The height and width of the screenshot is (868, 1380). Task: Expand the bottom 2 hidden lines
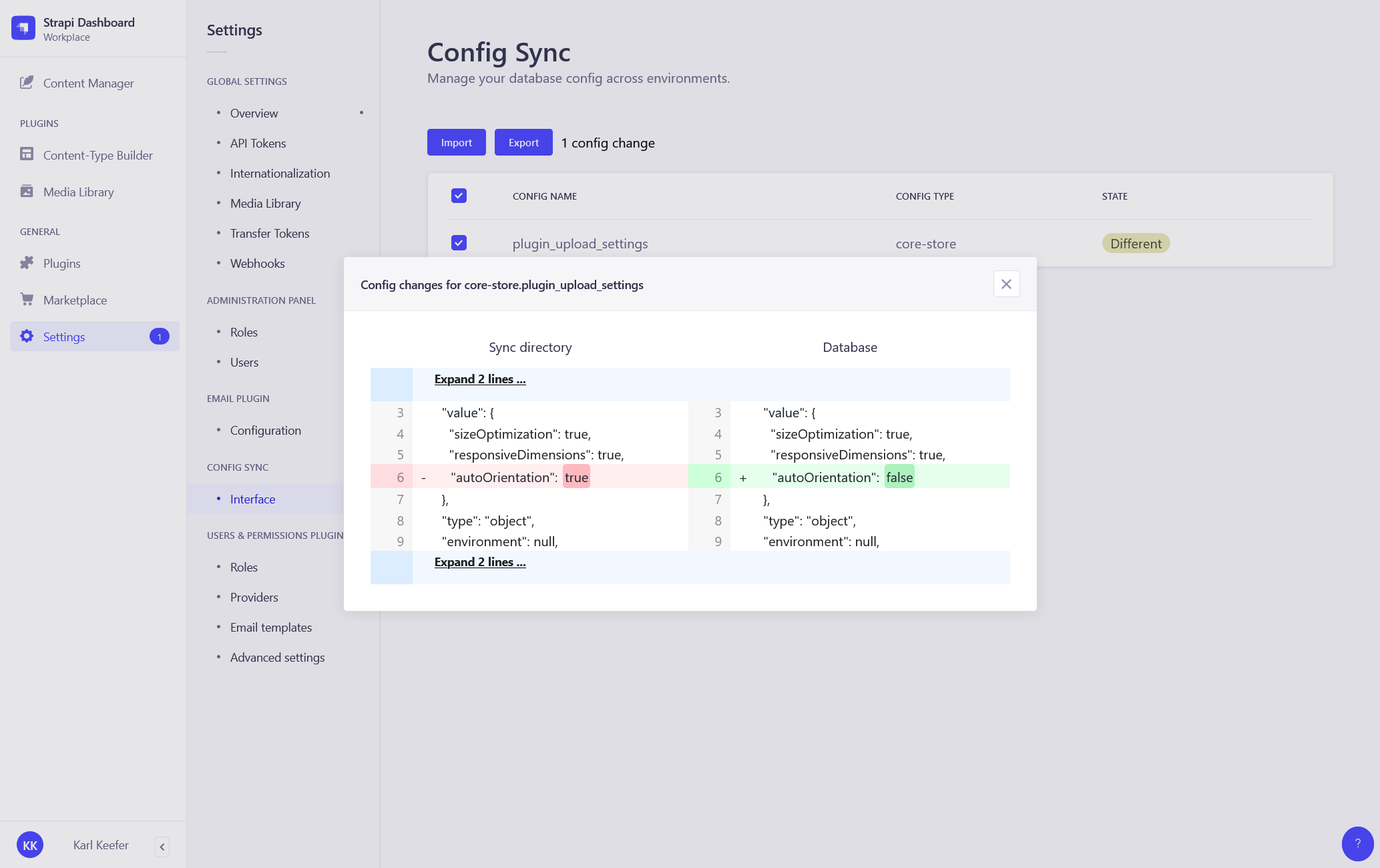click(x=479, y=561)
